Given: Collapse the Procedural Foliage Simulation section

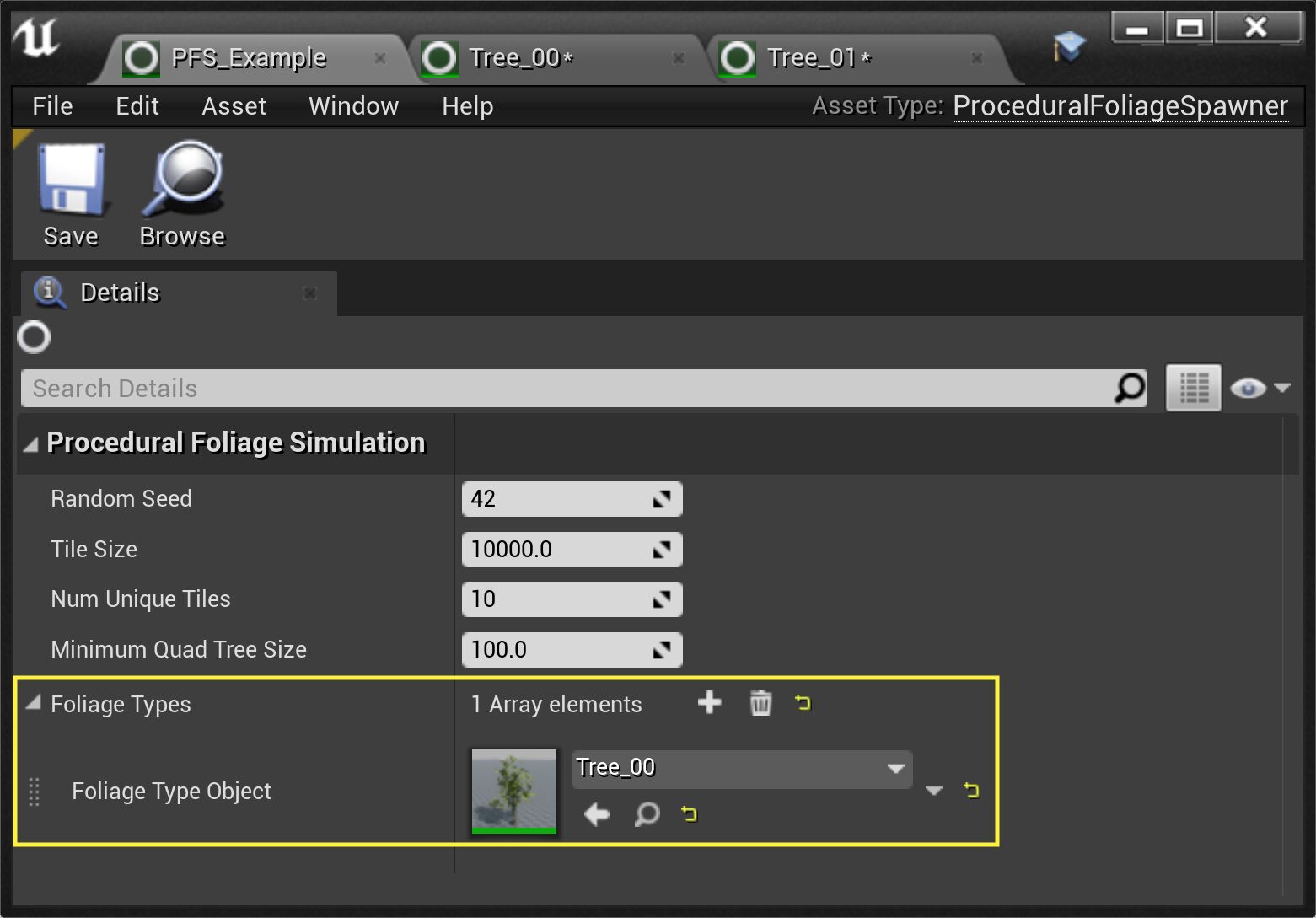Looking at the screenshot, I should [31, 444].
